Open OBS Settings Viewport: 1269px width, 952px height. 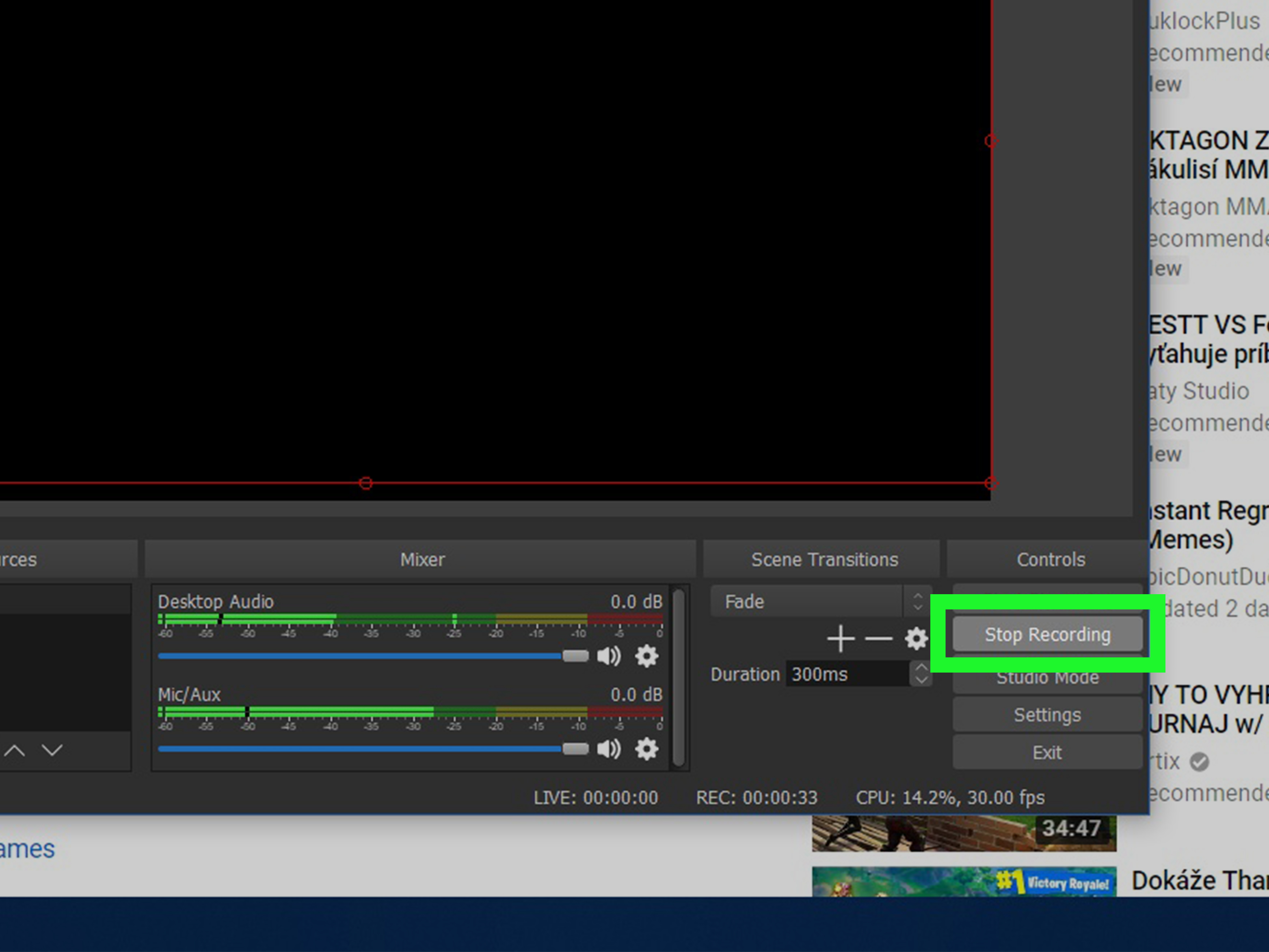[x=1048, y=714]
